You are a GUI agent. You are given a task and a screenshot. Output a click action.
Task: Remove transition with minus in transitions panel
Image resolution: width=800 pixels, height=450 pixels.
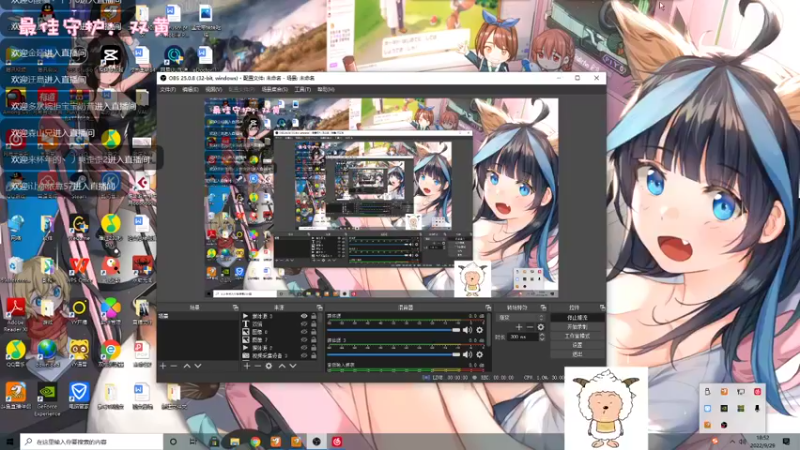530,327
